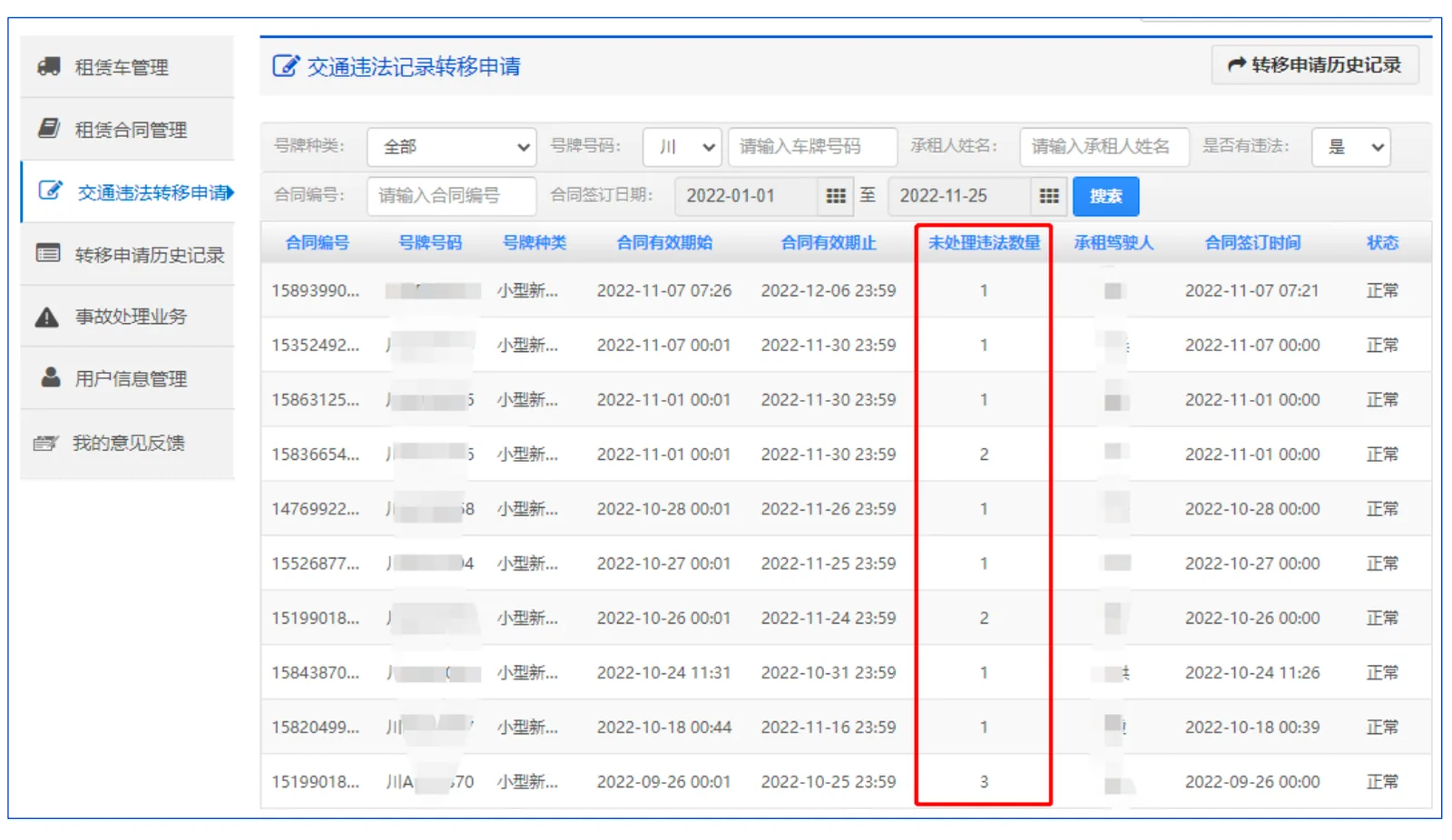Click the start date field 2022-01-01
This screenshot has height=840, width=1452.
(x=748, y=196)
